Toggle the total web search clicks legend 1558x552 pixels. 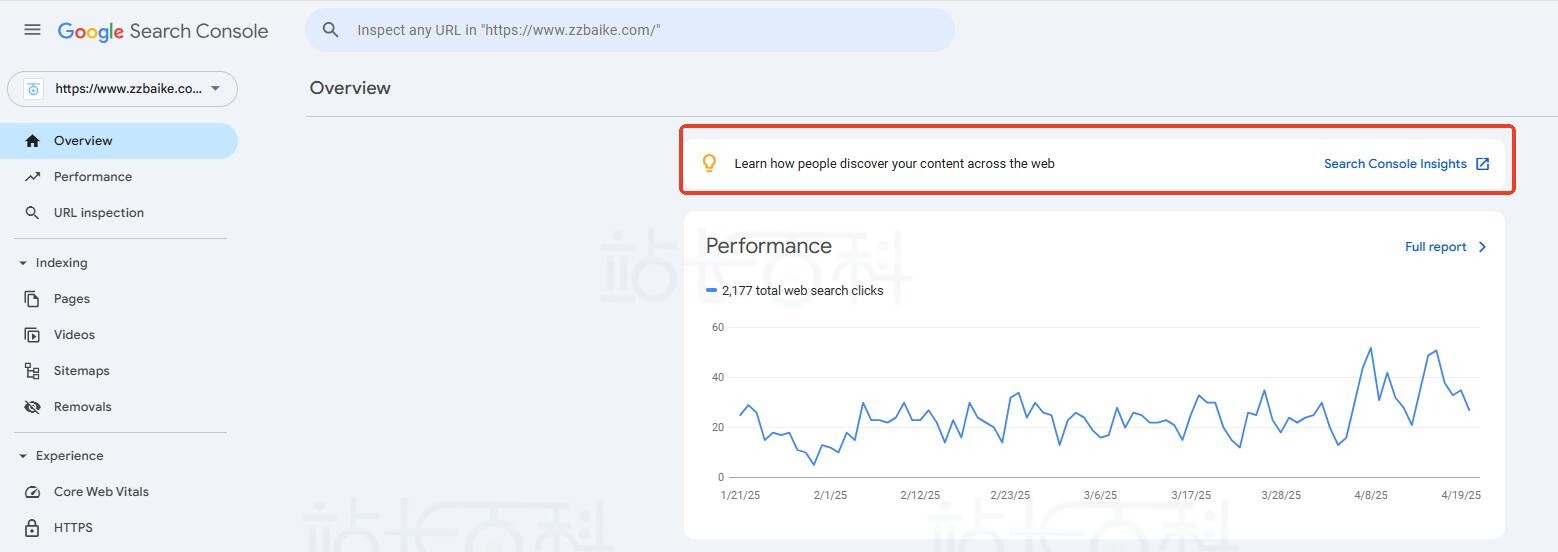point(795,291)
